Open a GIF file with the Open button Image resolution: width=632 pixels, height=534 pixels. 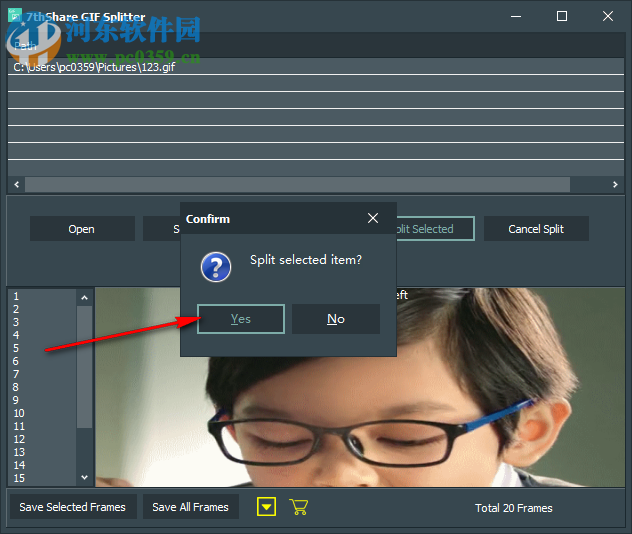point(82,229)
